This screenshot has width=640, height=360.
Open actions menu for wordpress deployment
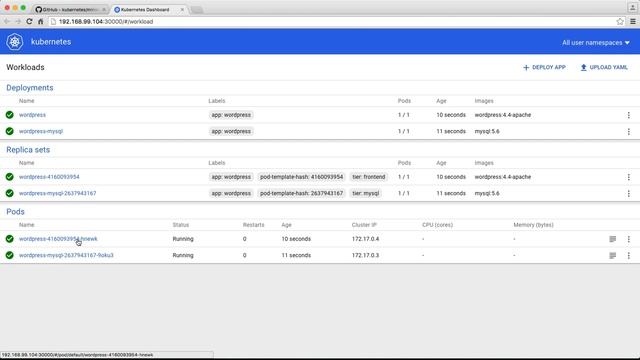(x=629, y=115)
